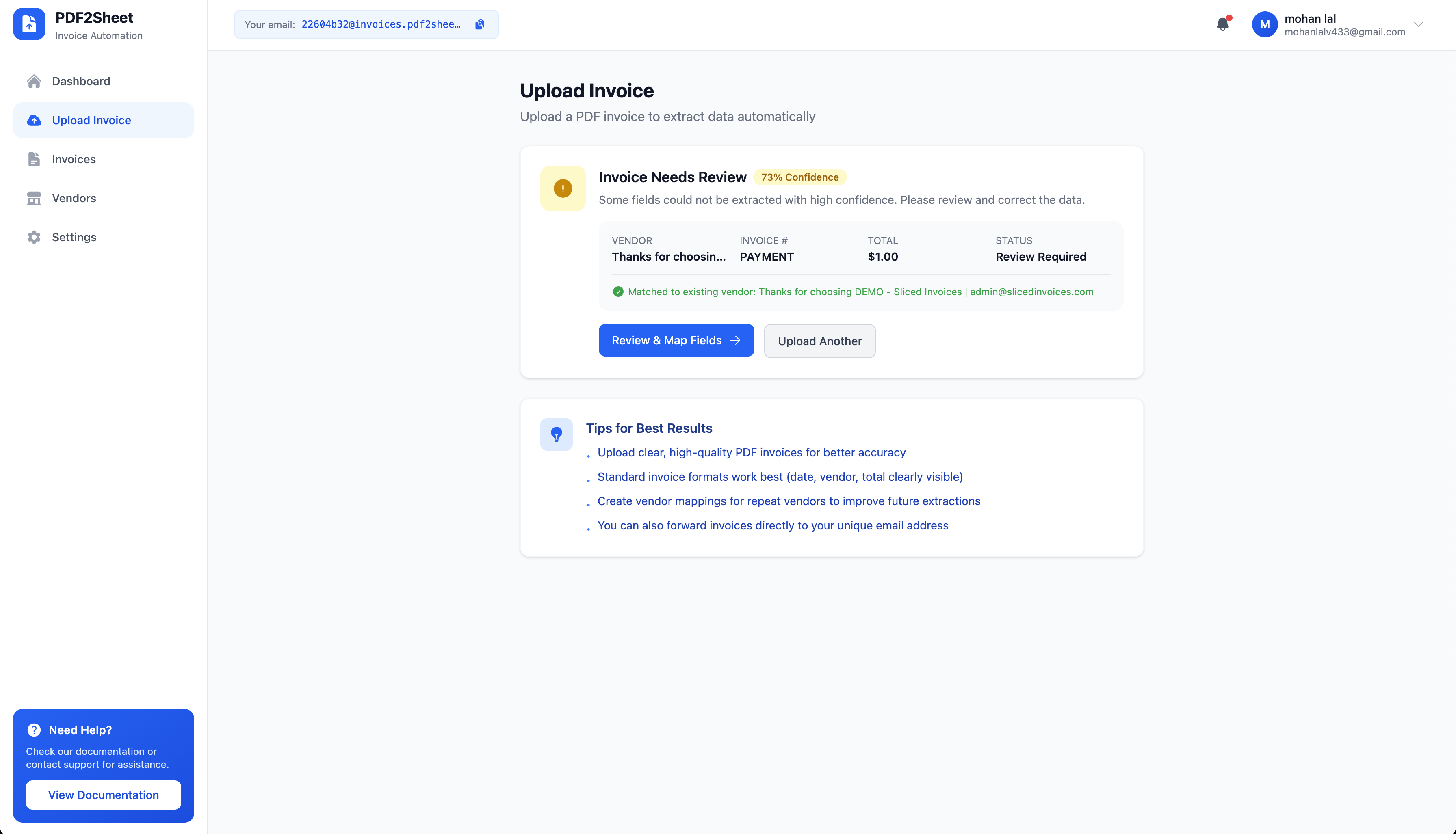Click Upload Another button
Screen dimensions: 1456x834
pos(819,341)
